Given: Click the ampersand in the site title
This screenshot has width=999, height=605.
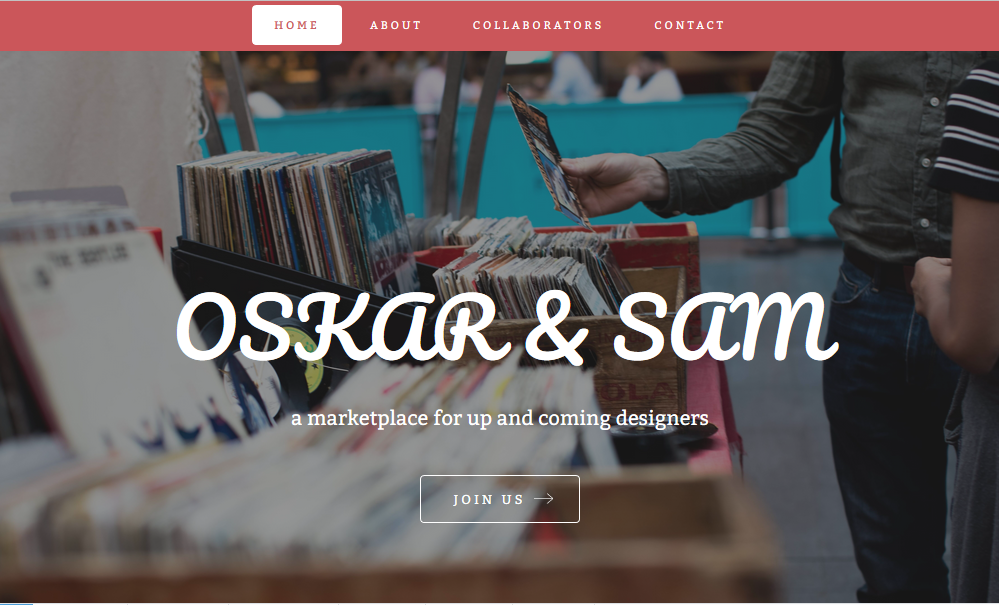Looking at the screenshot, I should click(555, 330).
